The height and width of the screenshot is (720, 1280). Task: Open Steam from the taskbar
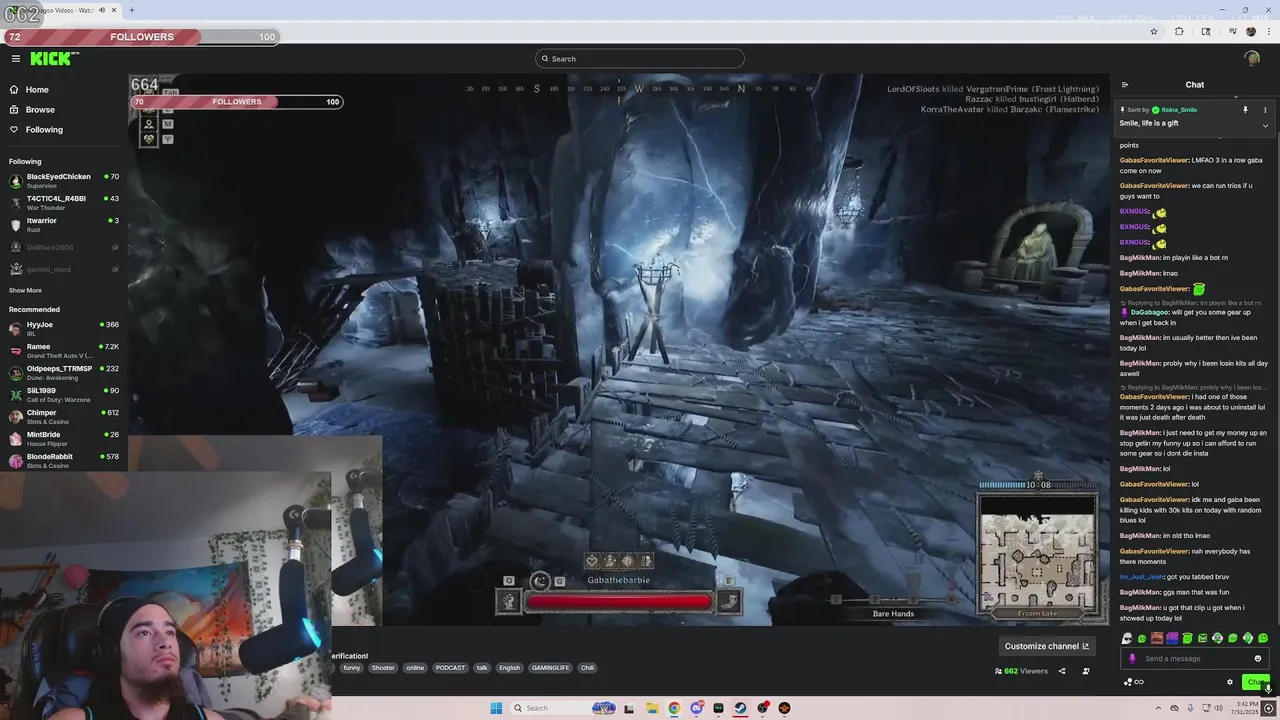coord(740,708)
